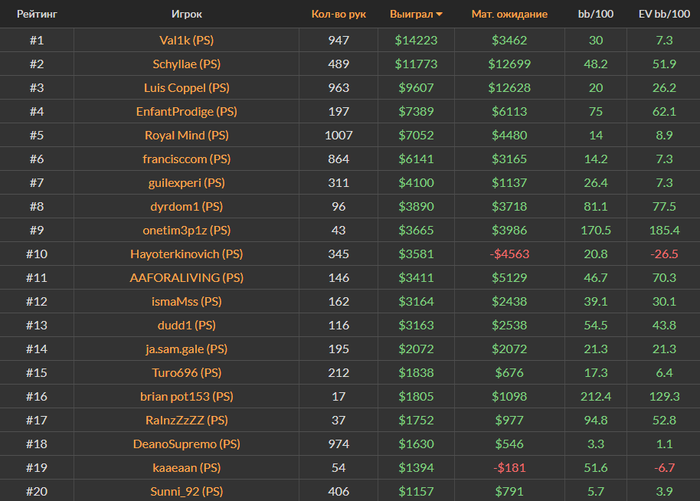Open EnfantProdige (PS) player link
The width and height of the screenshot is (700, 501).
tap(186, 112)
